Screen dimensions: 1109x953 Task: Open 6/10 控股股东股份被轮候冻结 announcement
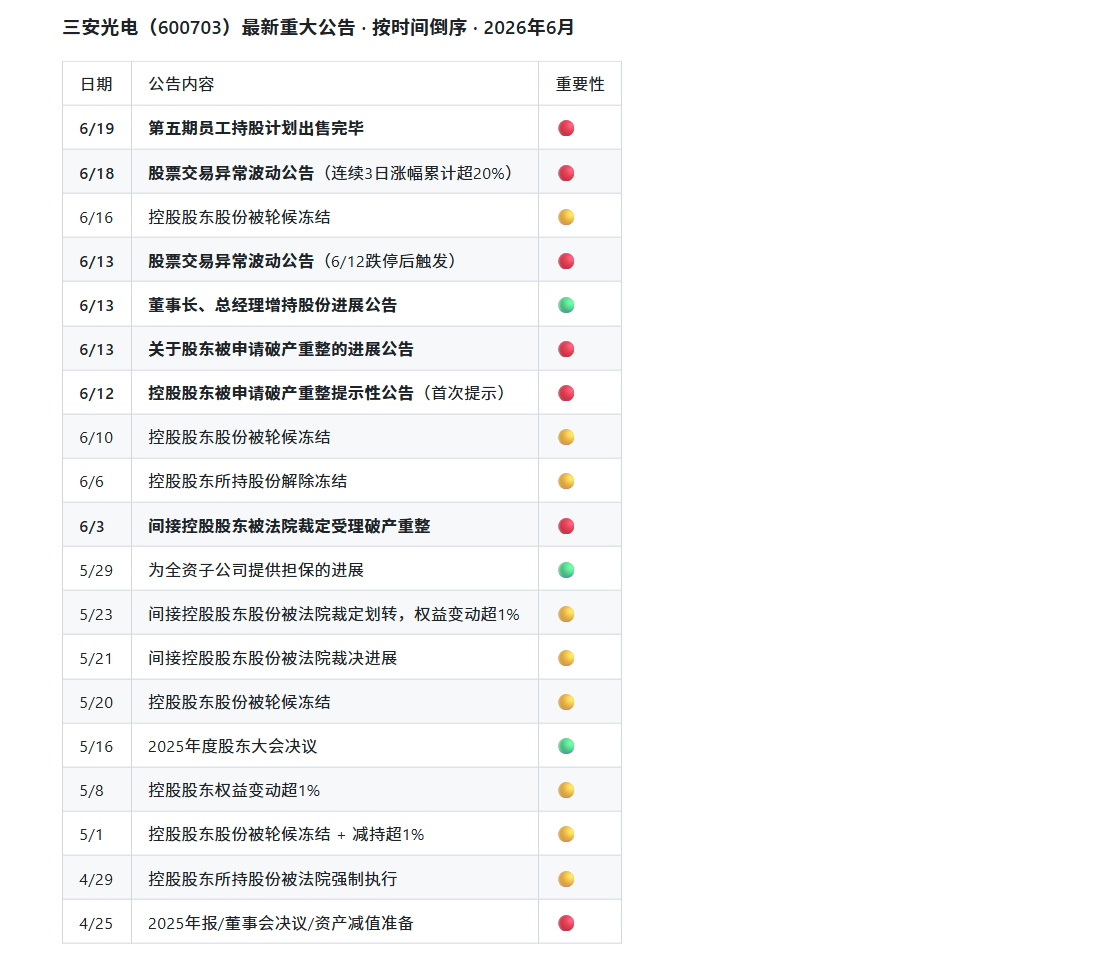(x=239, y=437)
